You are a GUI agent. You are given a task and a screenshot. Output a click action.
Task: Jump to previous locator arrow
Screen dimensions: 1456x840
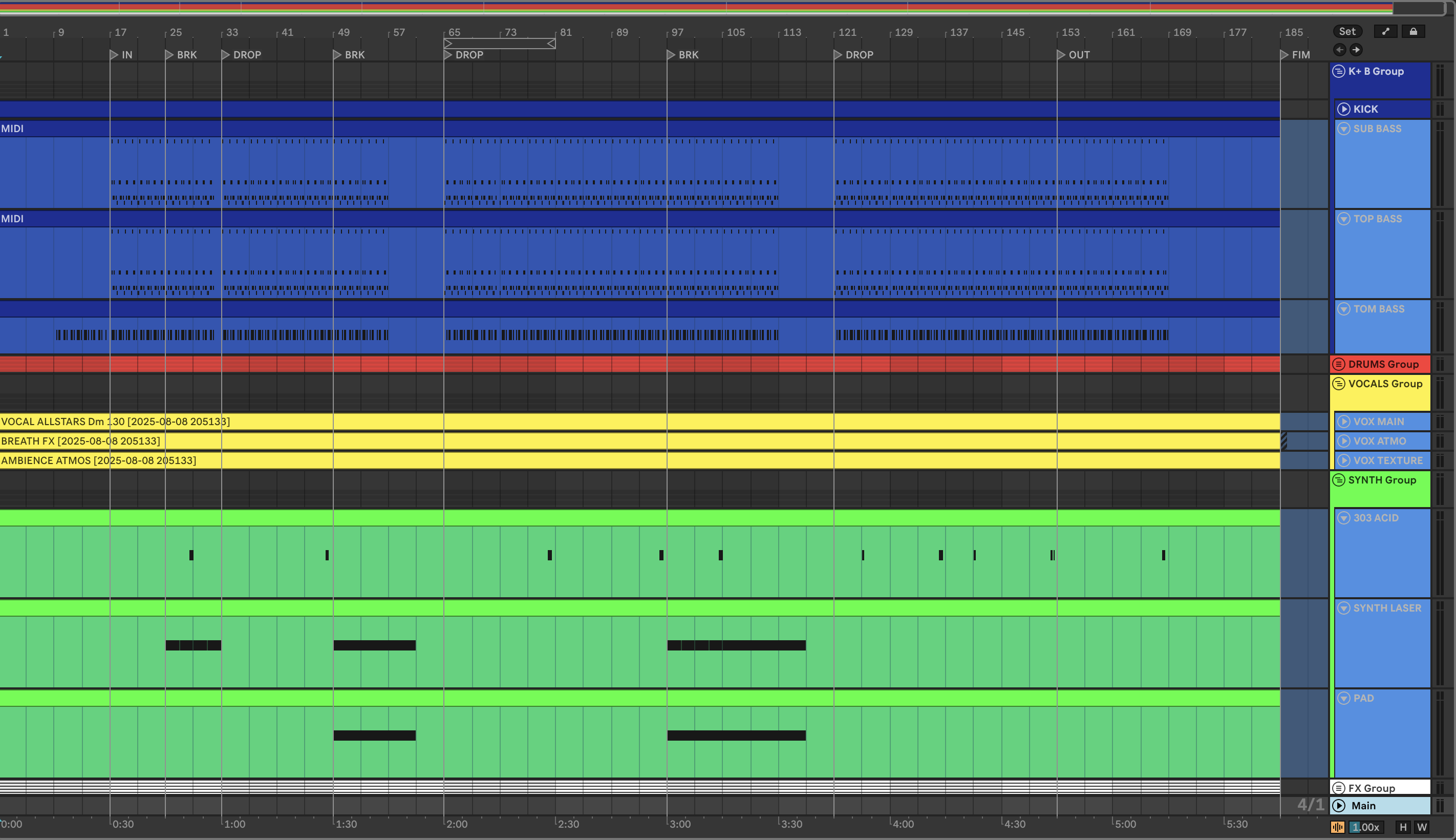[1339, 50]
